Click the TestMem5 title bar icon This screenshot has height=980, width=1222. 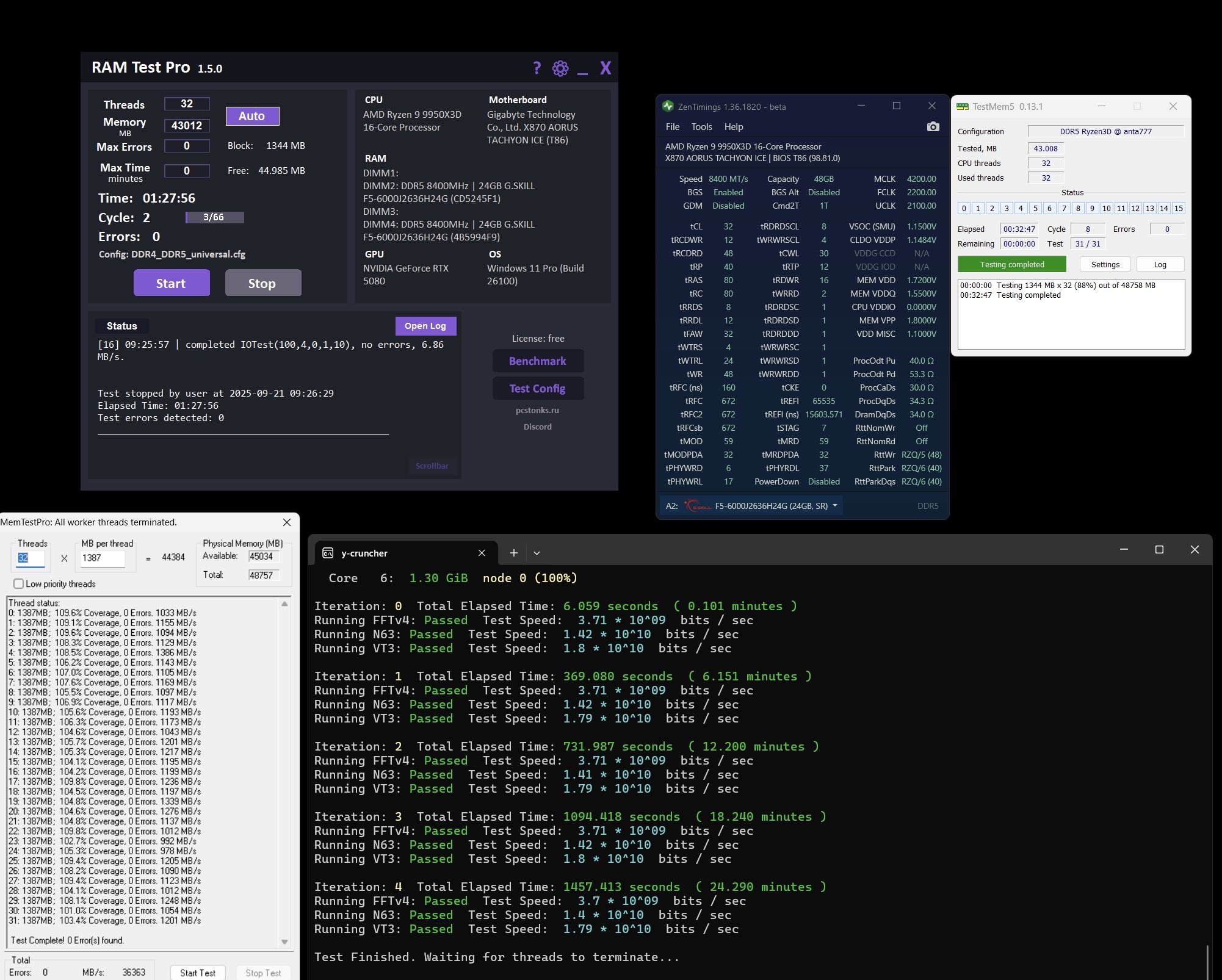[963, 106]
